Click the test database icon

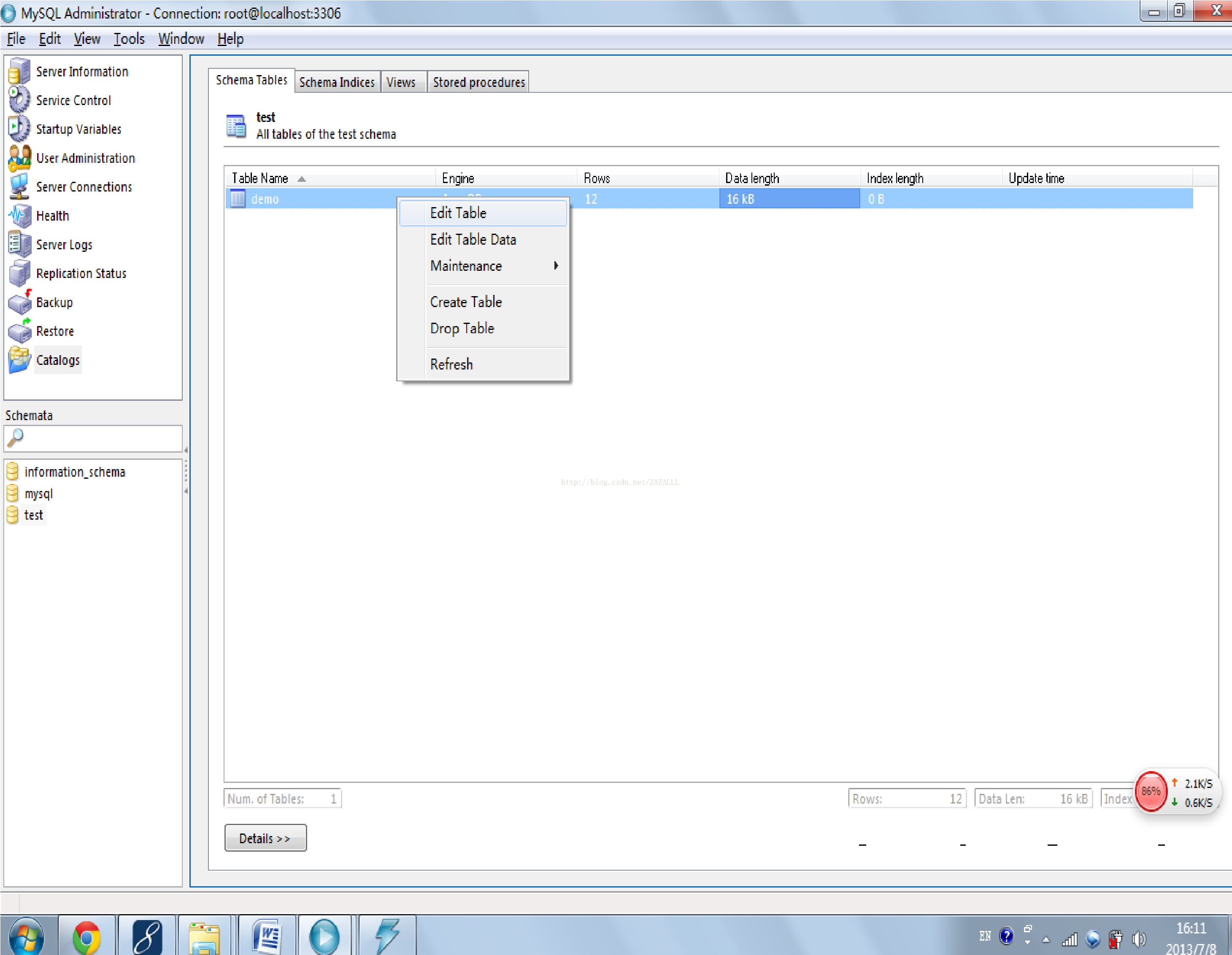[12, 515]
